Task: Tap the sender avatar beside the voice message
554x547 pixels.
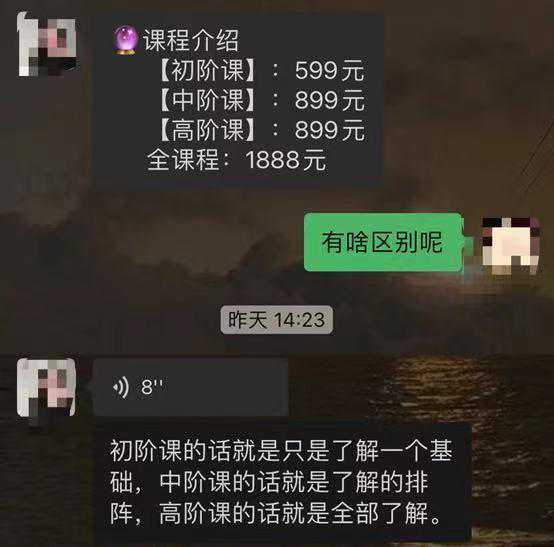Action: pos(46,388)
